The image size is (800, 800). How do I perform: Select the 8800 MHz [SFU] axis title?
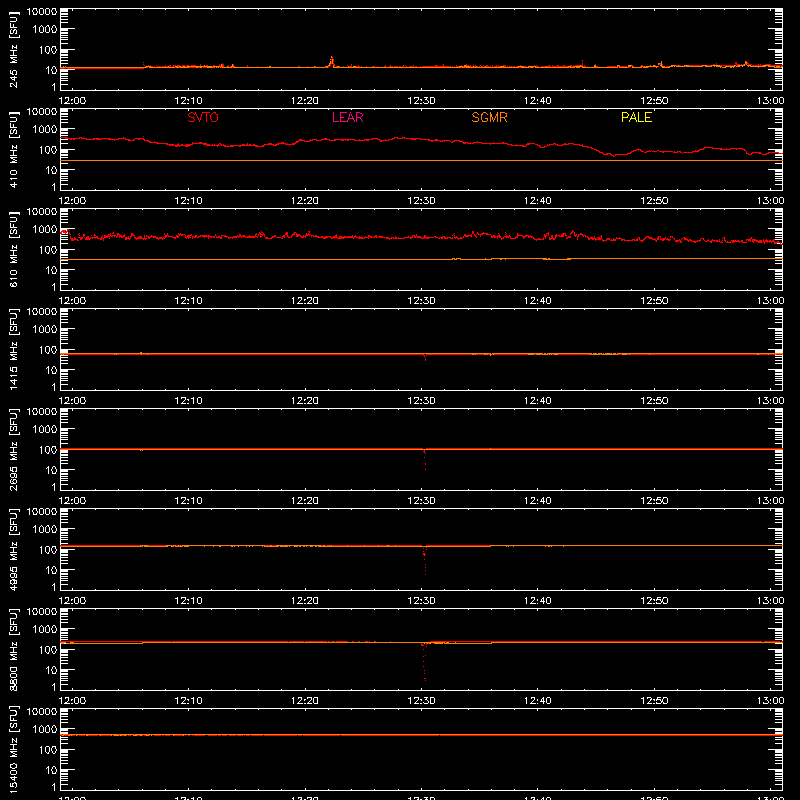tap(13, 649)
